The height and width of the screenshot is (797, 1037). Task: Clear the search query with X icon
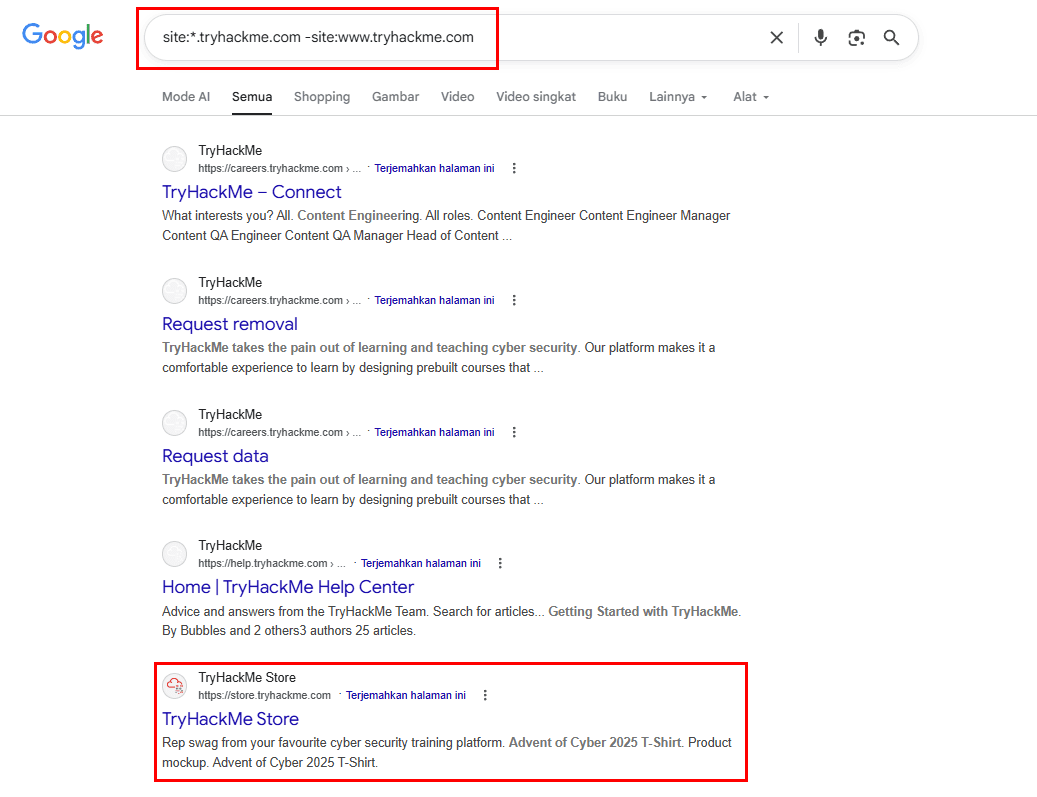click(x=776, y=38)
